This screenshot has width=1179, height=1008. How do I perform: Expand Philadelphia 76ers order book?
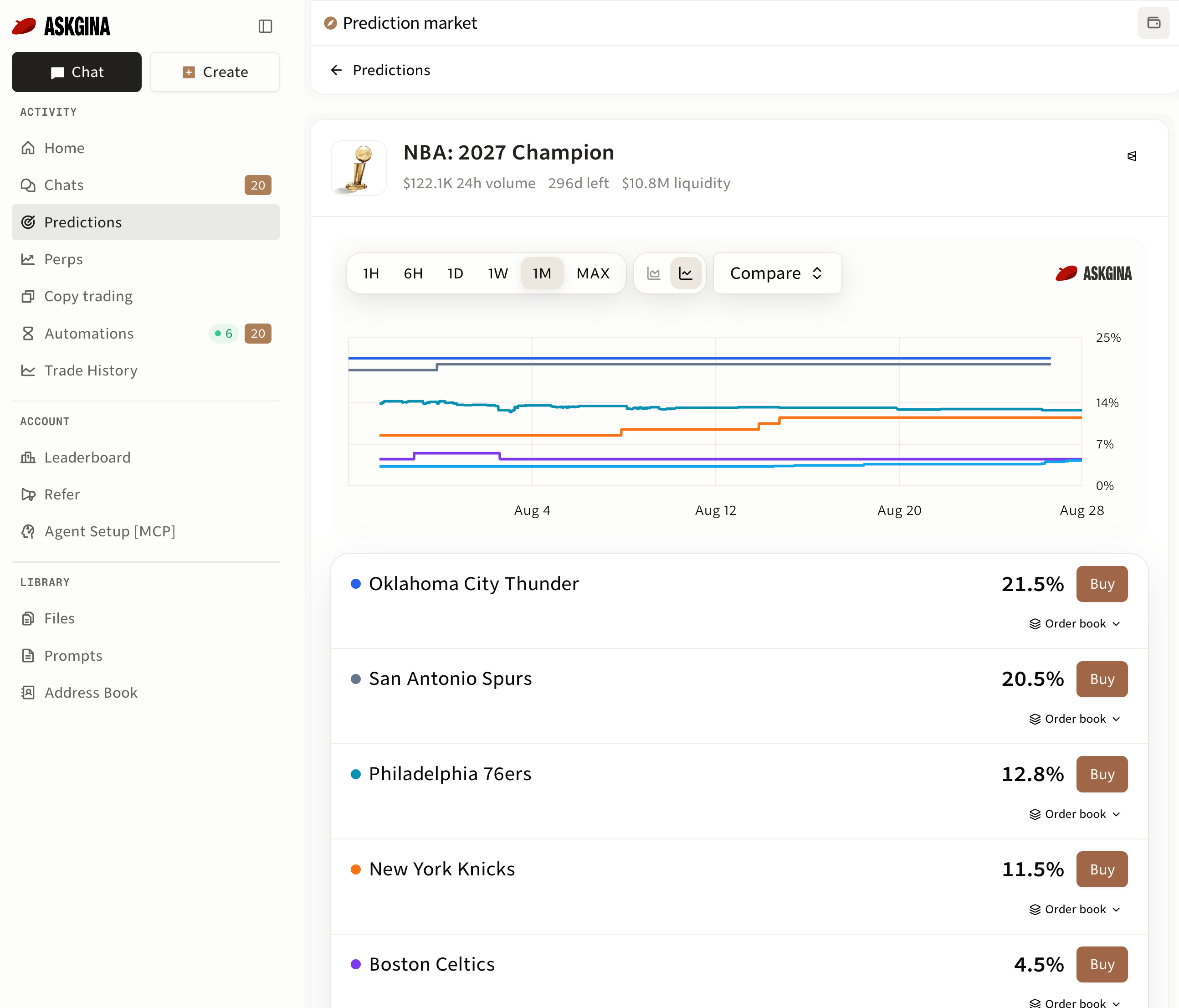coord(1075,814)
